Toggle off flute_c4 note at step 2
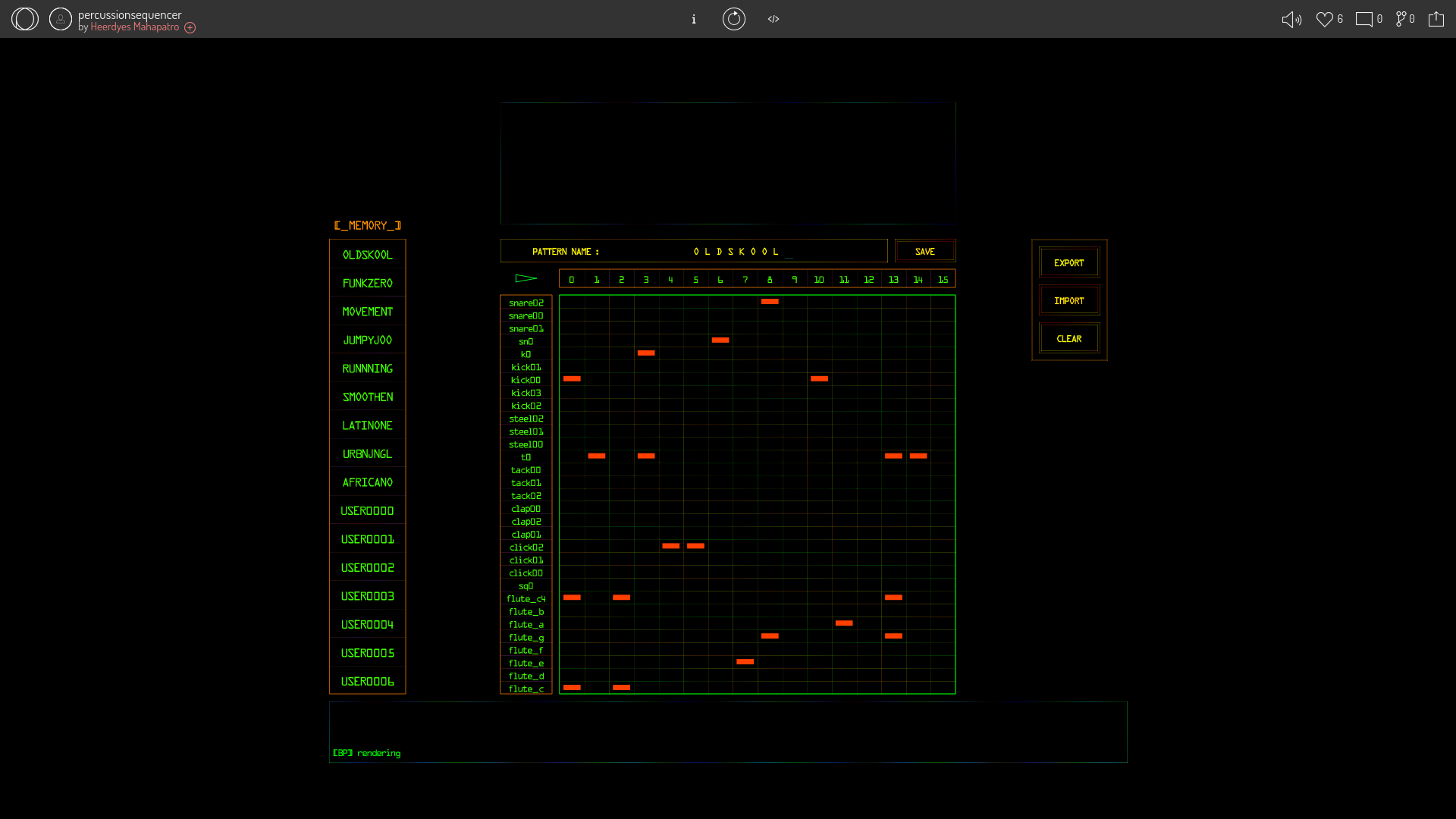This screenshot has height=819, width=1456. click(x=622, y=598)
